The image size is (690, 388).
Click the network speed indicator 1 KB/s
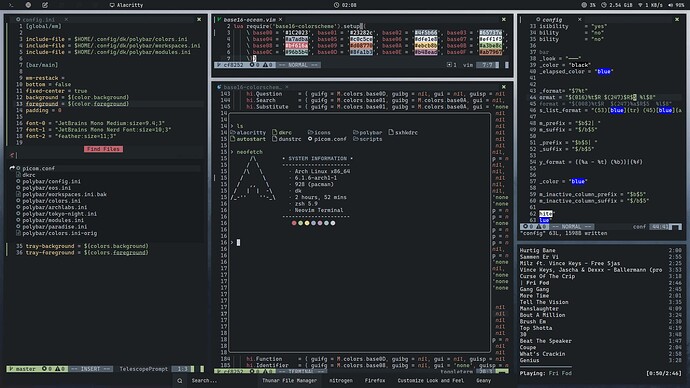(650, 5)
